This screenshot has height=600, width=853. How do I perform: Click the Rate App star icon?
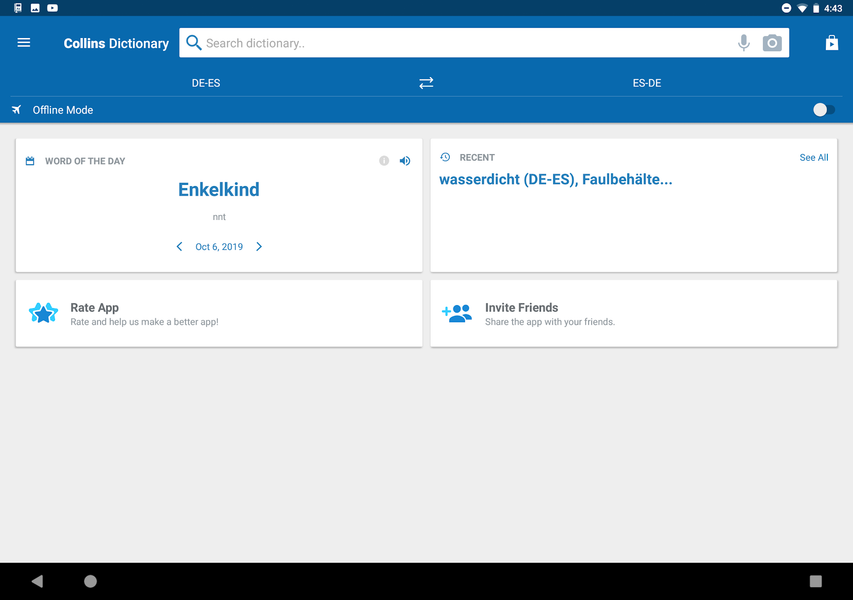tap(43, 313)
